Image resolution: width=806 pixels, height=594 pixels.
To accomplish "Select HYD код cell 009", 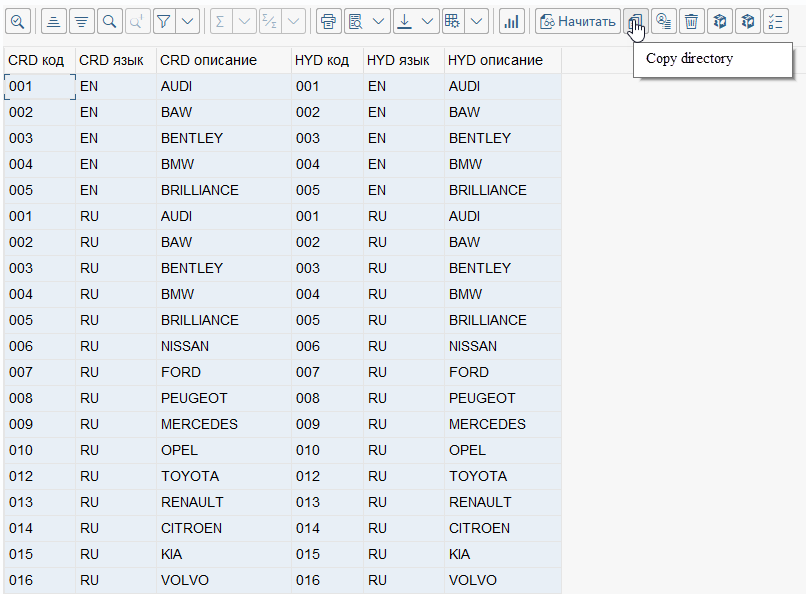I will pyautogui.click(x=327, y=424).
